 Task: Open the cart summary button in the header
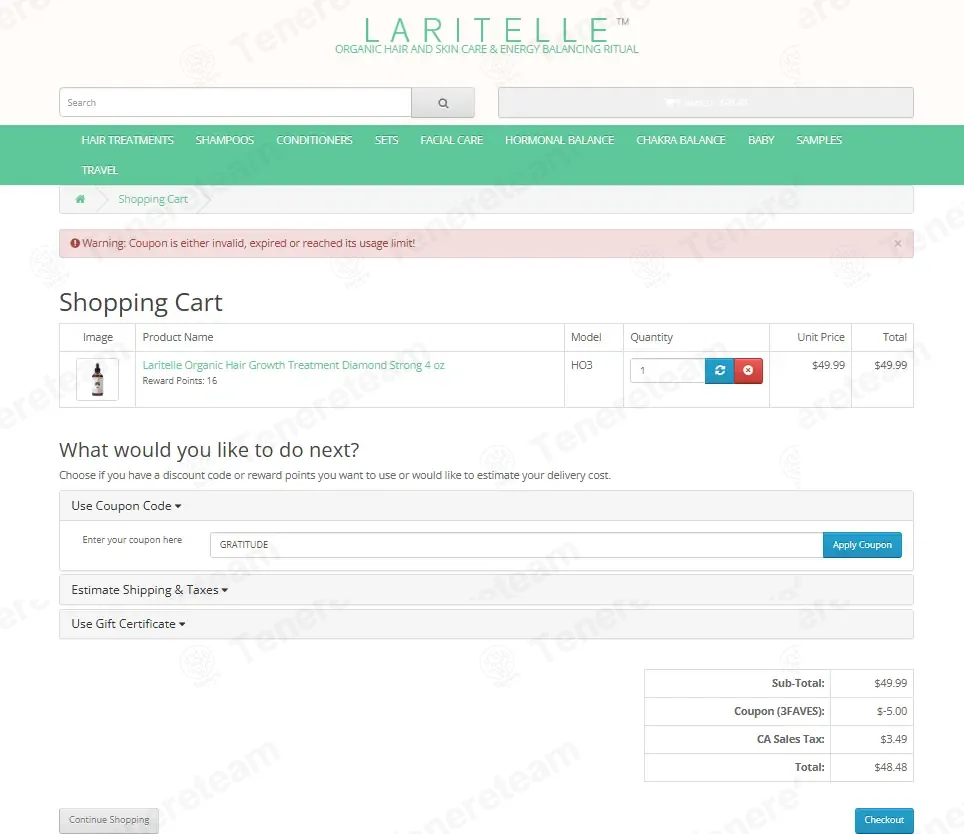(x=706, y=103)
